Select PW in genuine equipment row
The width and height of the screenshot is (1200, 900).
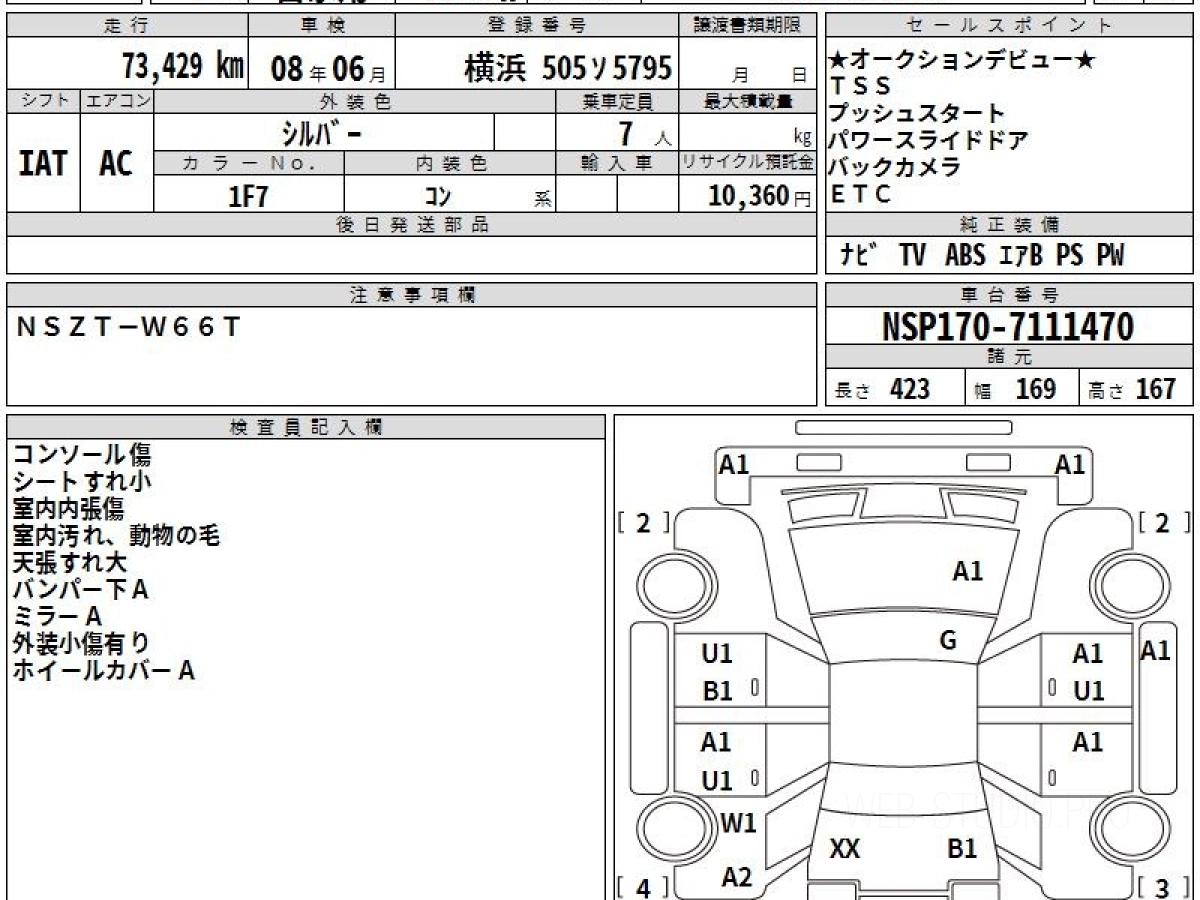click(1109, 256)
